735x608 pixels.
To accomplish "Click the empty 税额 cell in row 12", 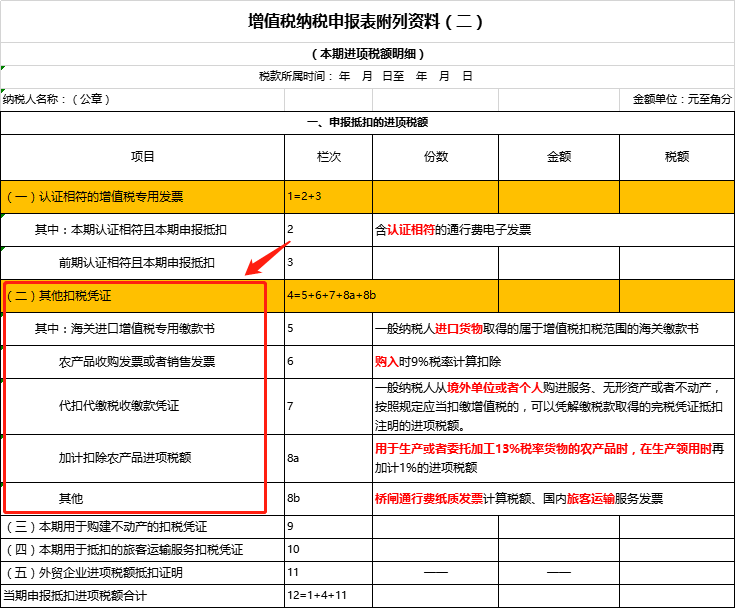I will click(x=677, y=596).
